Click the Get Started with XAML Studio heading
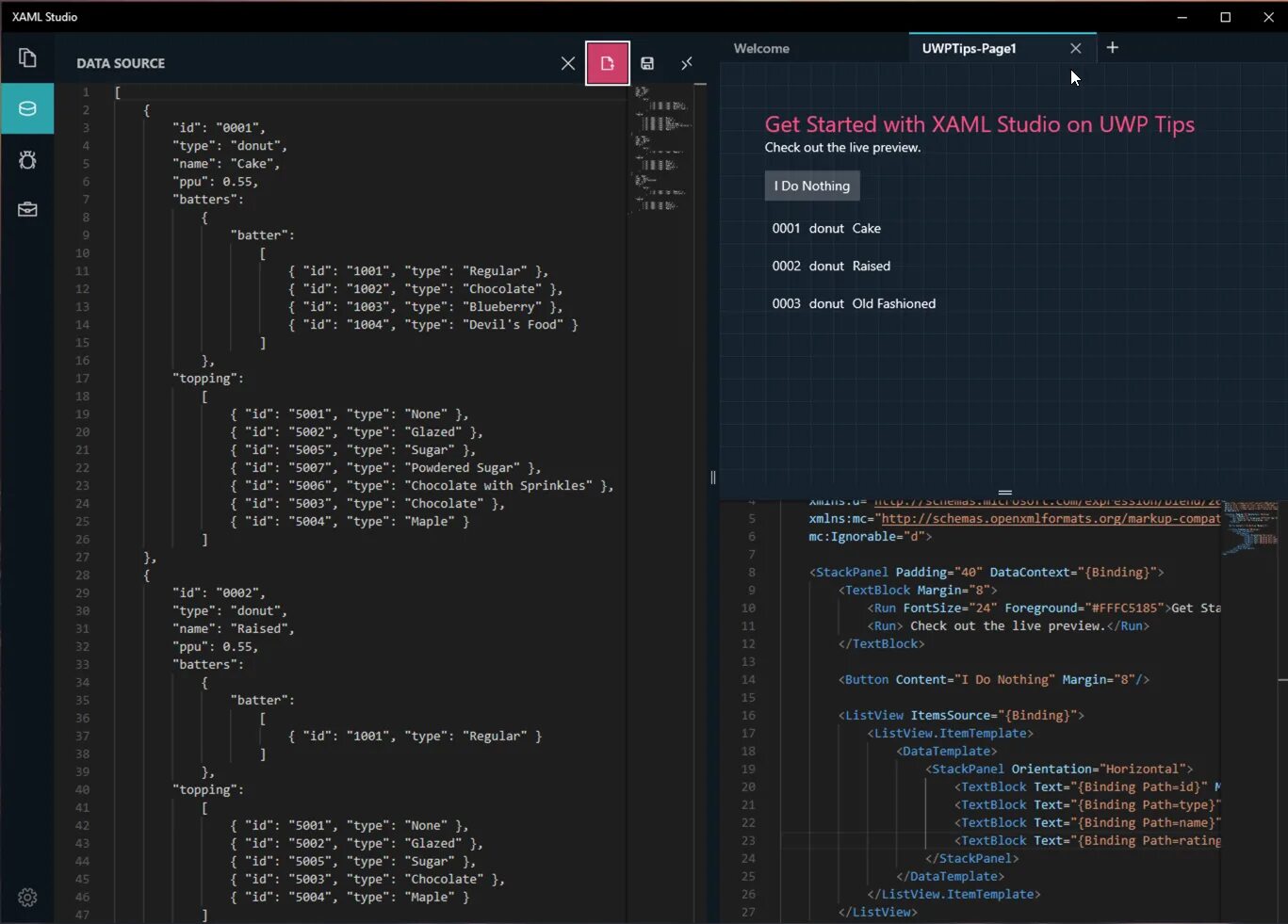Viewport: 1288px width, 924px height. (979, 124)
